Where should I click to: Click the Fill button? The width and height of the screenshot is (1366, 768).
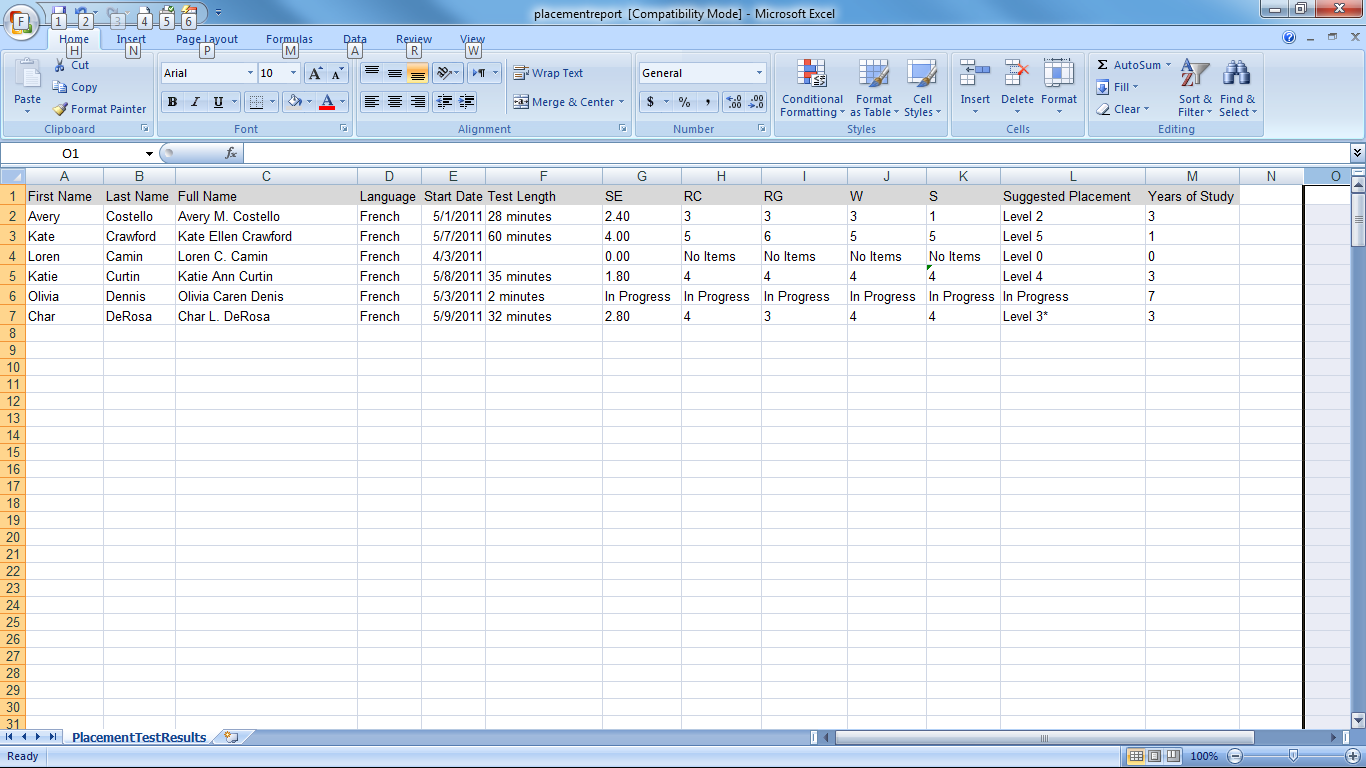[x=1118, y=87]
